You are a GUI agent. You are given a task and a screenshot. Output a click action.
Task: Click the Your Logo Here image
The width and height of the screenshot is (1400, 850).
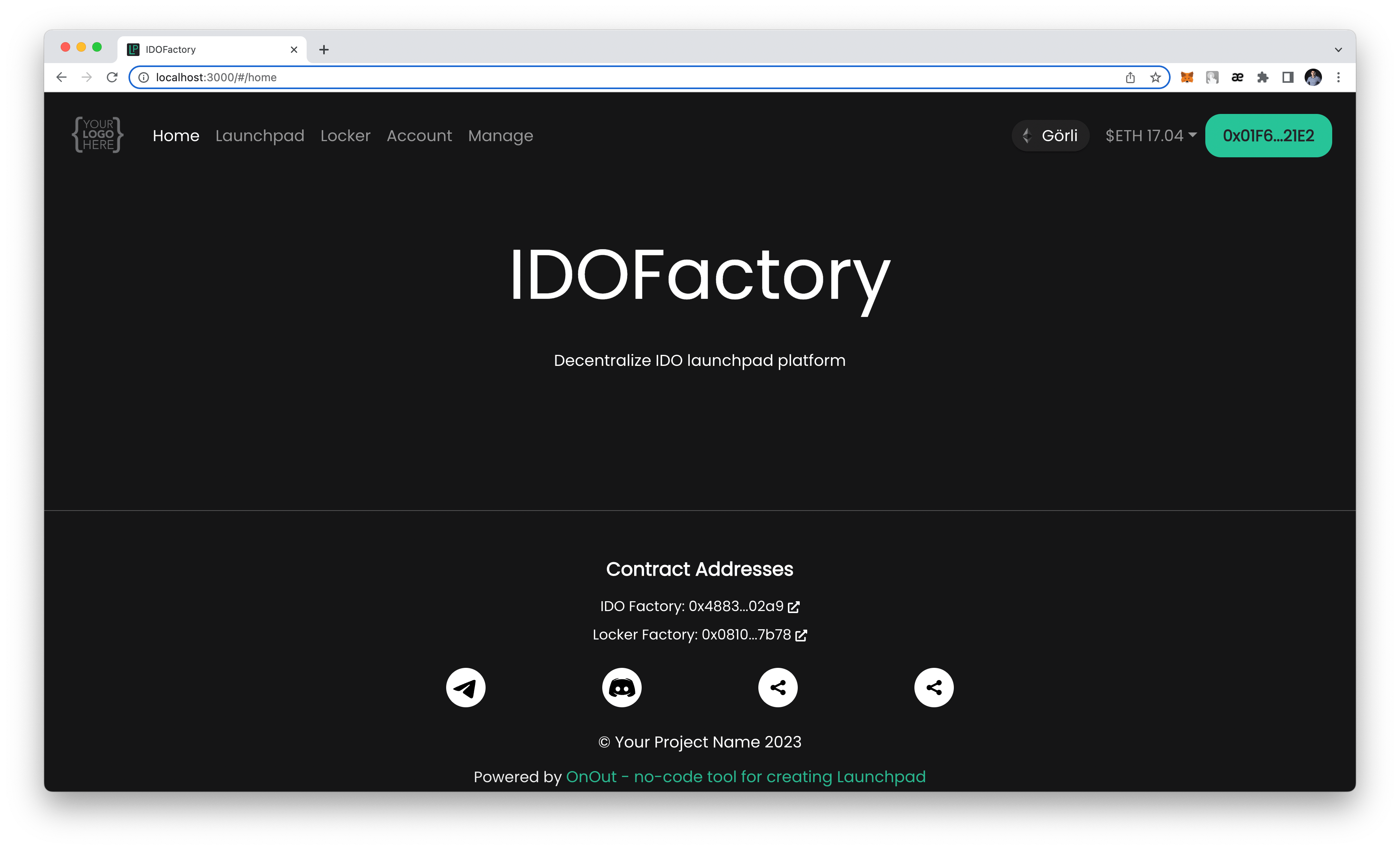pos(98,135)
